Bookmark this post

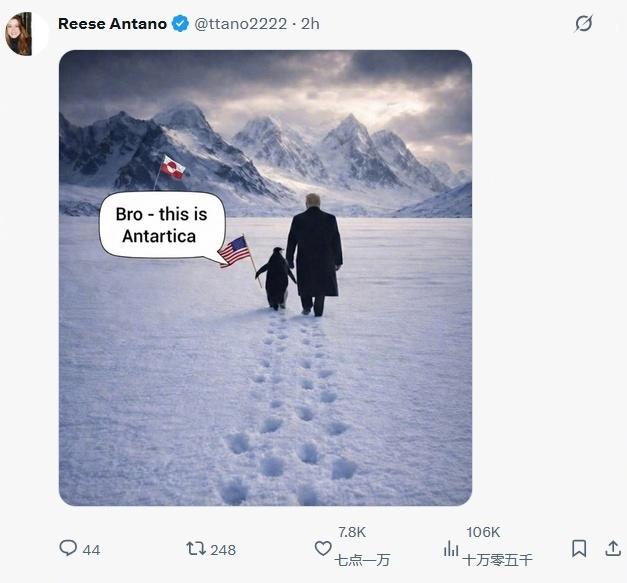(x=579, y=548)
